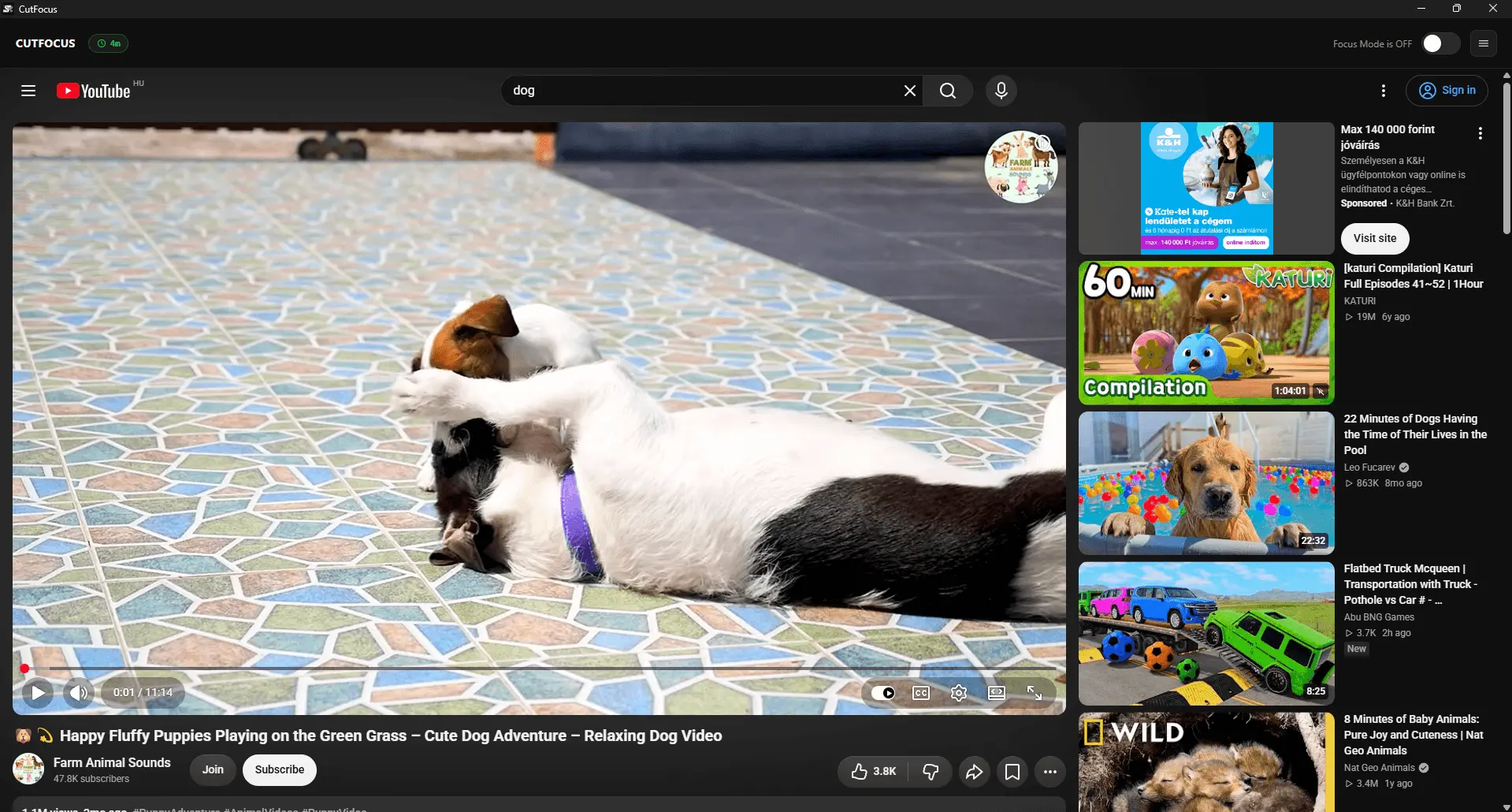Open the YouTube guide hamburger menu
1512x812 pixels.
coord(28,91)
